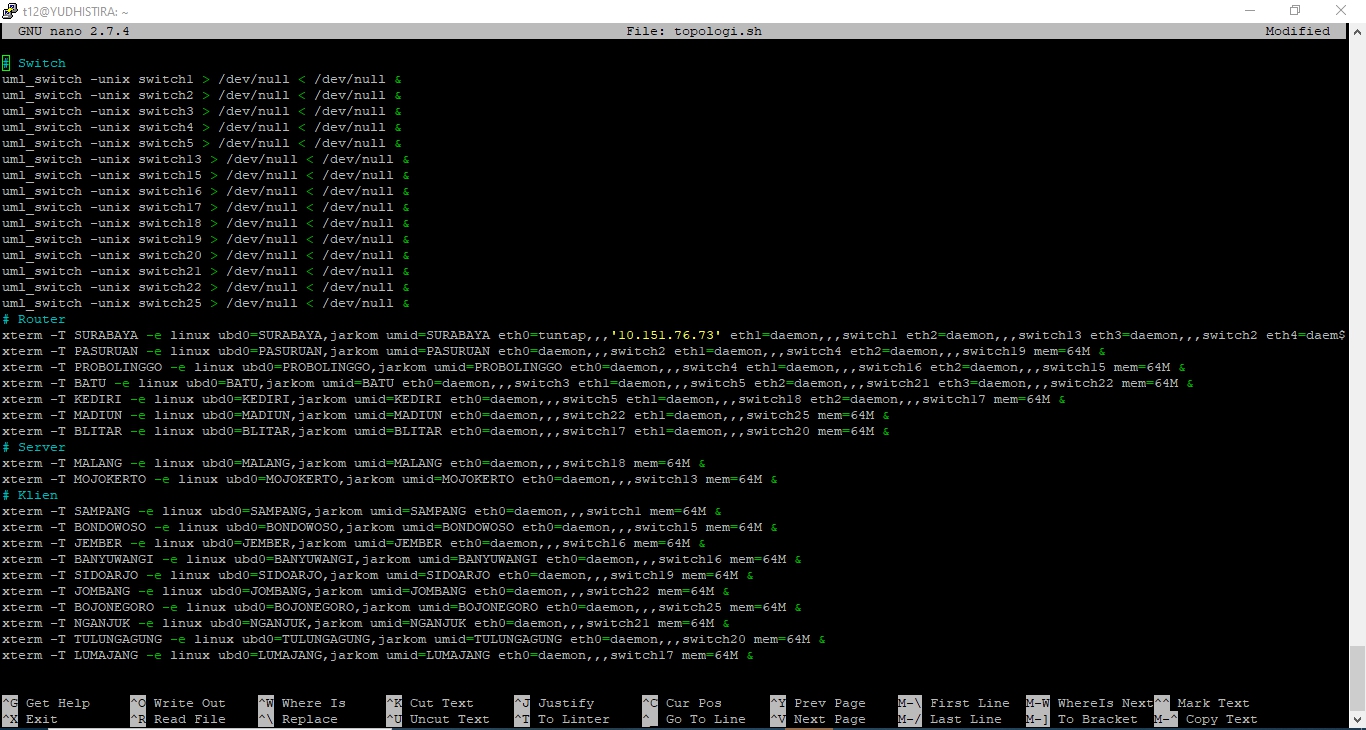Click 'switch25' in the uml_switch line
The width and height of the screenshot is (1366, 730).
pyautogui.click(x=170, y=303)
